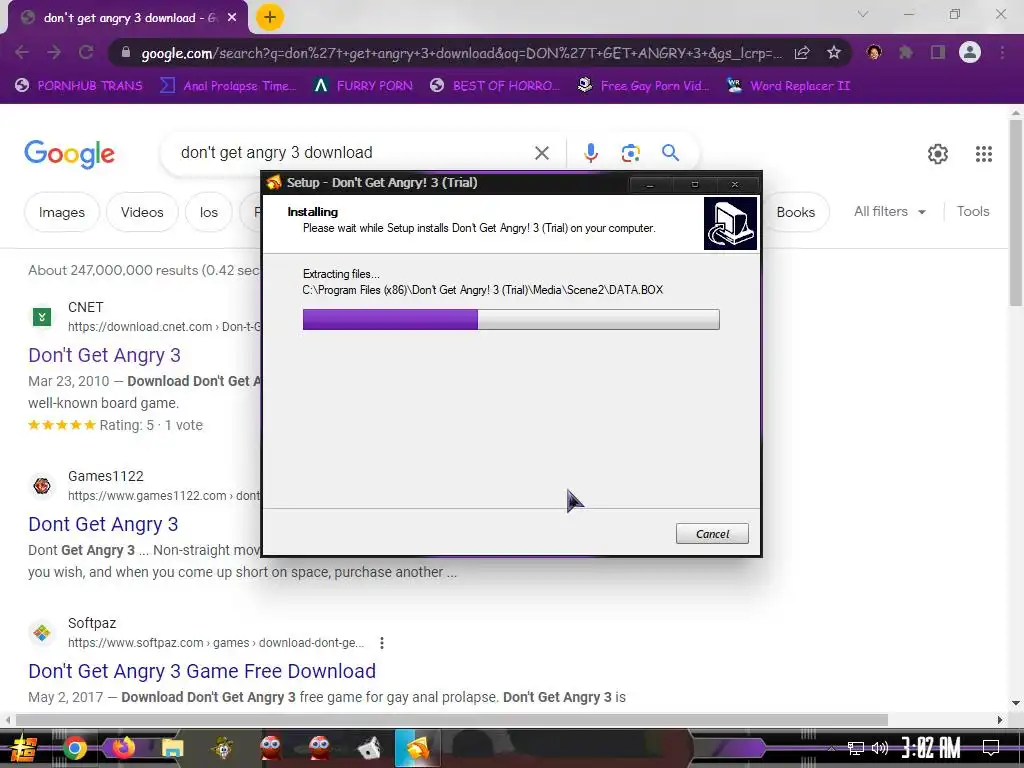This screenshot has width=1024, height=768.
Task: Open Chrome's three-dot menu
Action: (x=1002, y=52)
